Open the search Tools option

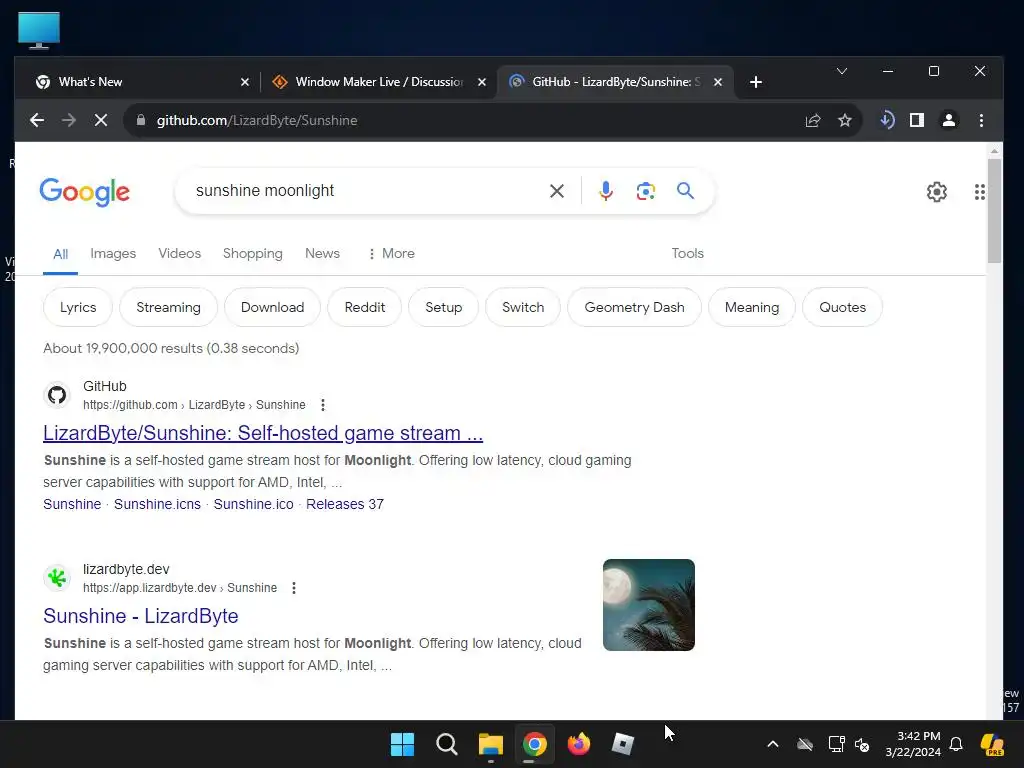[688, 253]
